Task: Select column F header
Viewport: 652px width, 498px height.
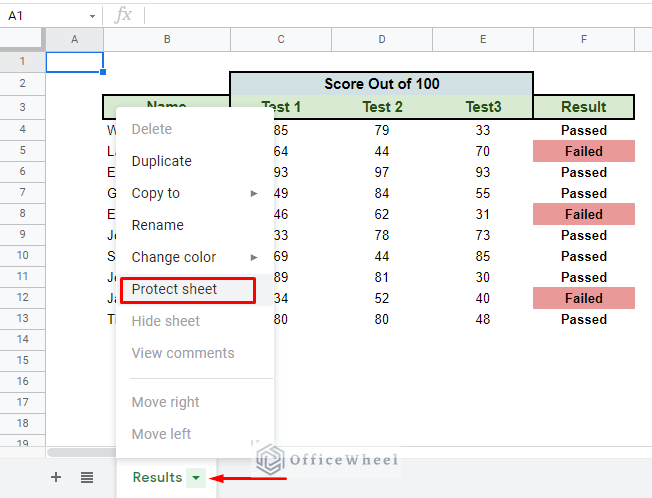Action: pos(584,39)
